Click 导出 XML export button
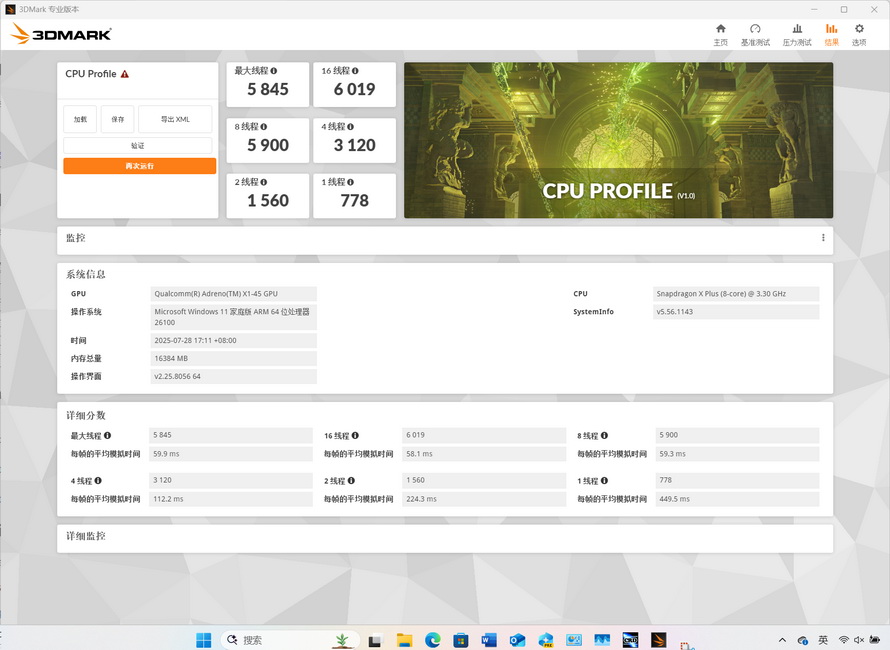The image size is (890, 650). (x=175, y=119)
